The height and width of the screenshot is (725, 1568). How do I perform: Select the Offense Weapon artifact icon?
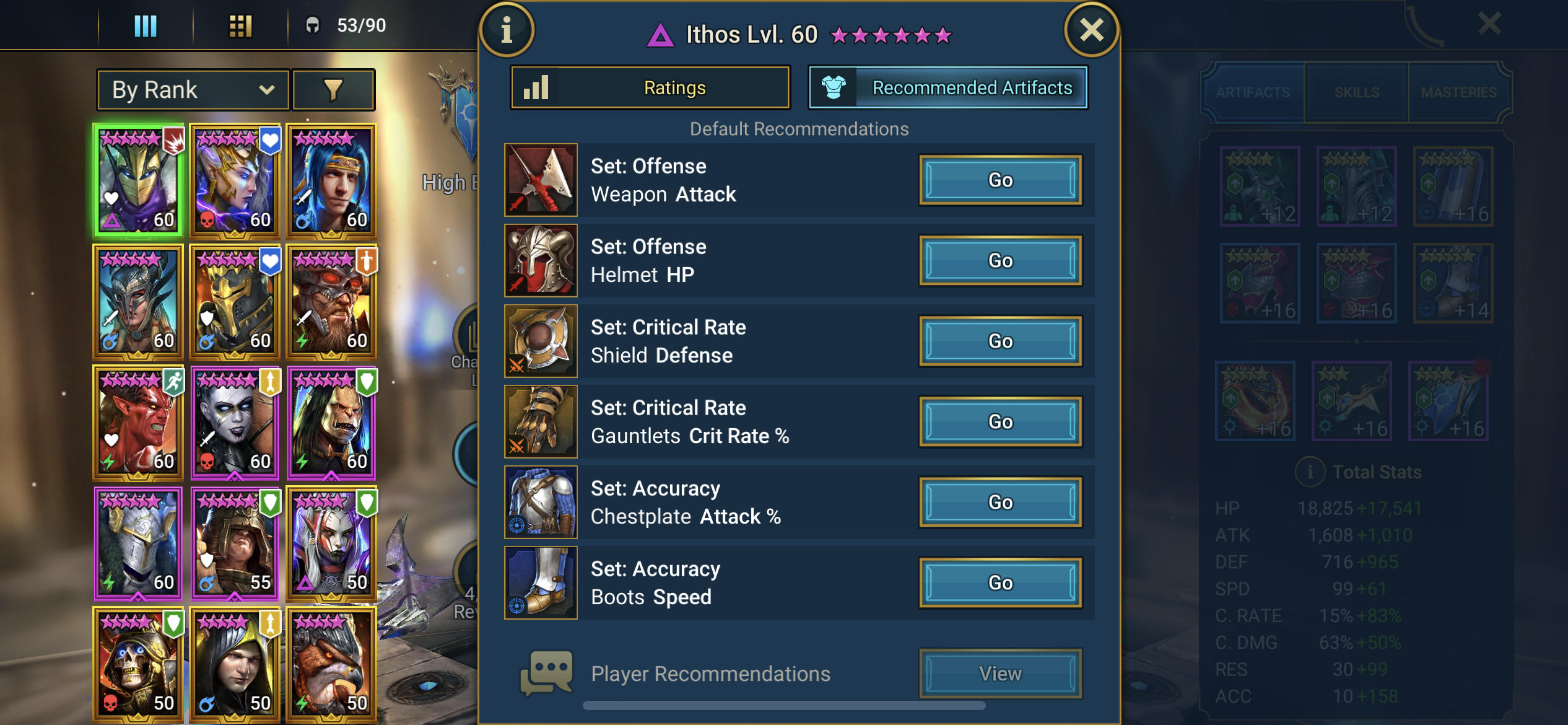(x=541, y=180)
